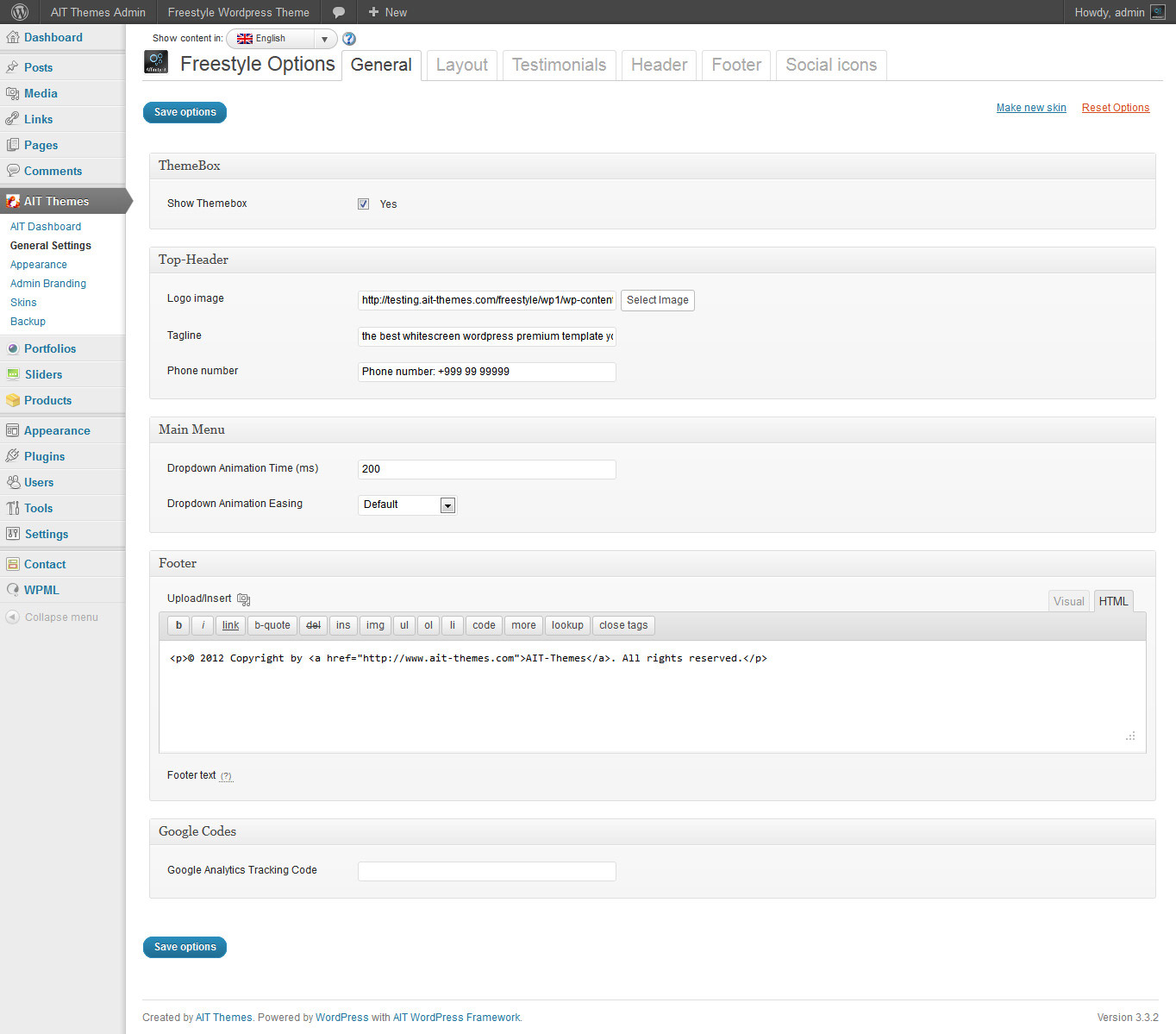The image size is (1176, 1034).
Task: Click the close tags editor button
Action: coord(623,625)
